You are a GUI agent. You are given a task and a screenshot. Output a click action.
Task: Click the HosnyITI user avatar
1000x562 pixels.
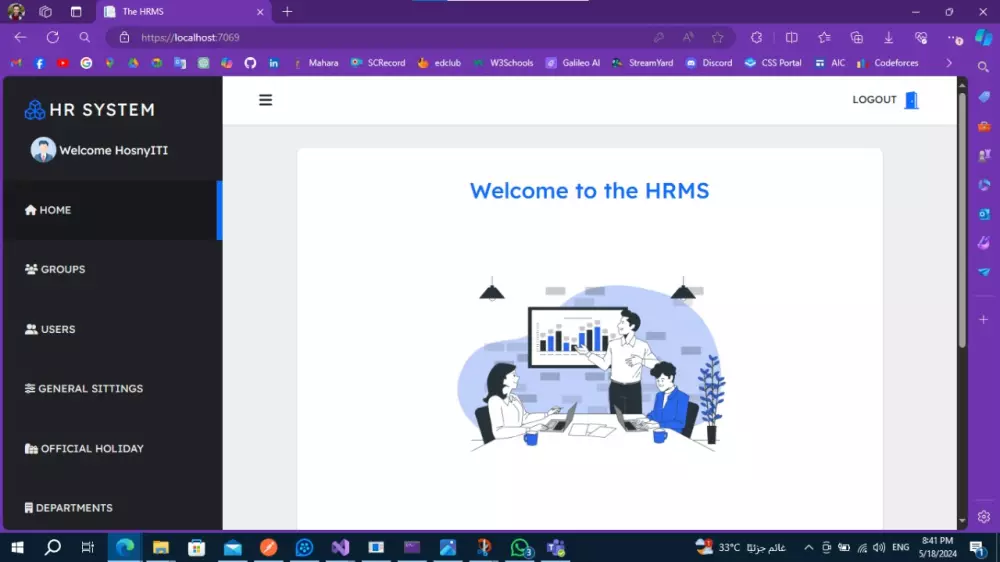(43, 150)
